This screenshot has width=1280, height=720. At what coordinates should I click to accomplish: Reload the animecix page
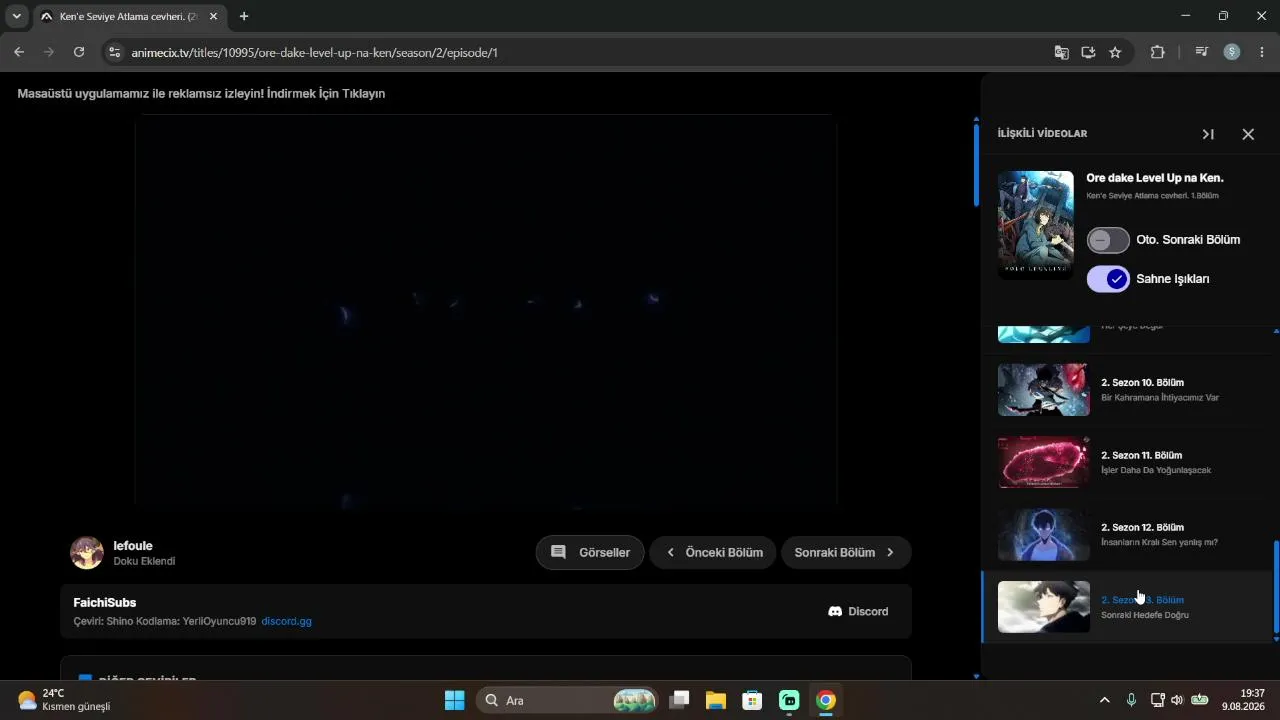tap(79, 52)
